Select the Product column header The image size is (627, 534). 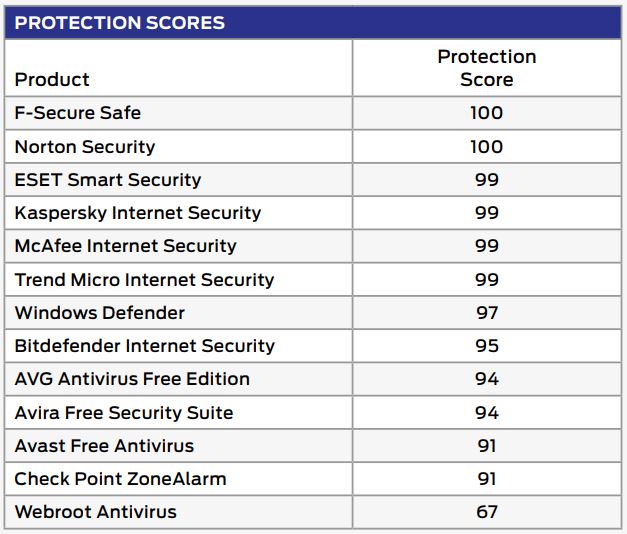[52, 79]
